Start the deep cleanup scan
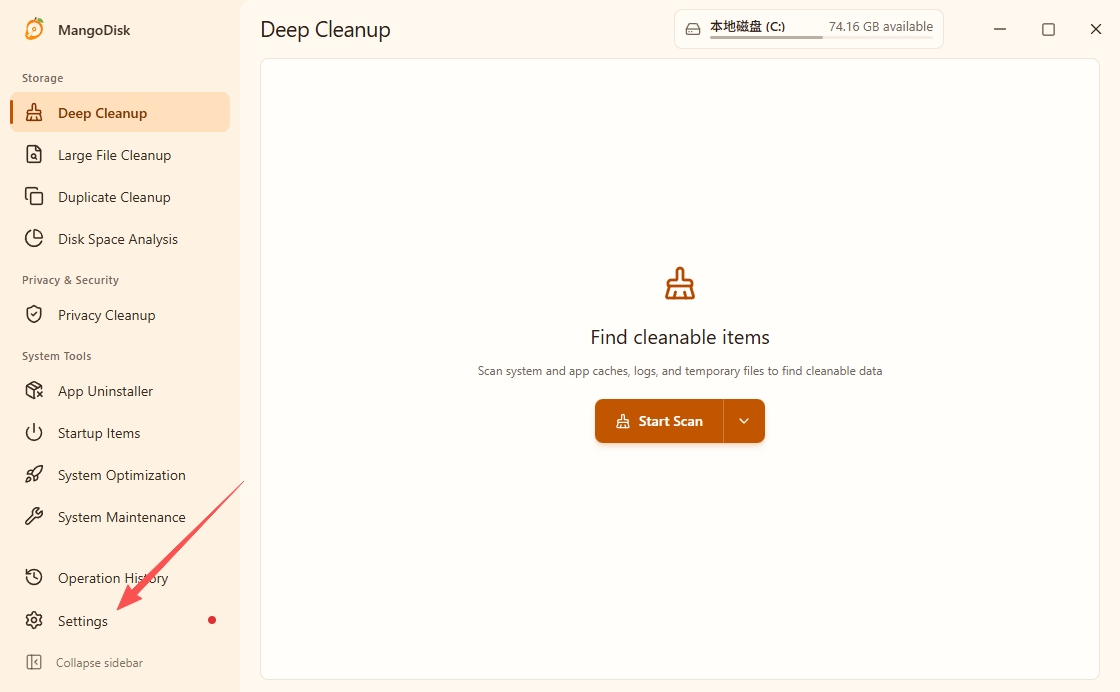Image resolution: width=1120 pixels, height=692 pixels. [659, 421]
